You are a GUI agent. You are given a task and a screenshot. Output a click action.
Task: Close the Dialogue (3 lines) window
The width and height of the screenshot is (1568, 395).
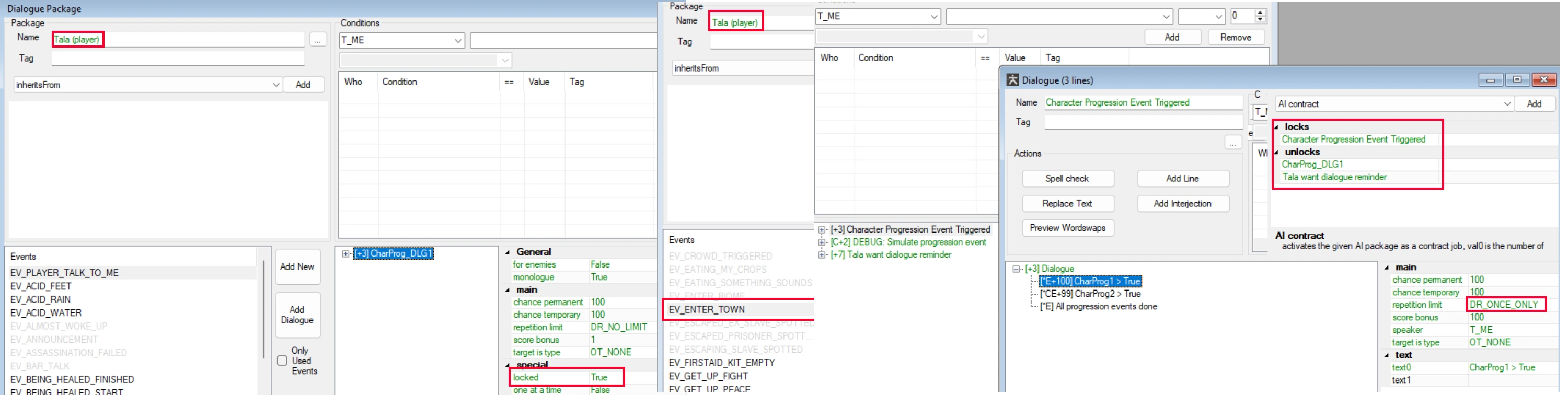click(x=1544, y=80)
